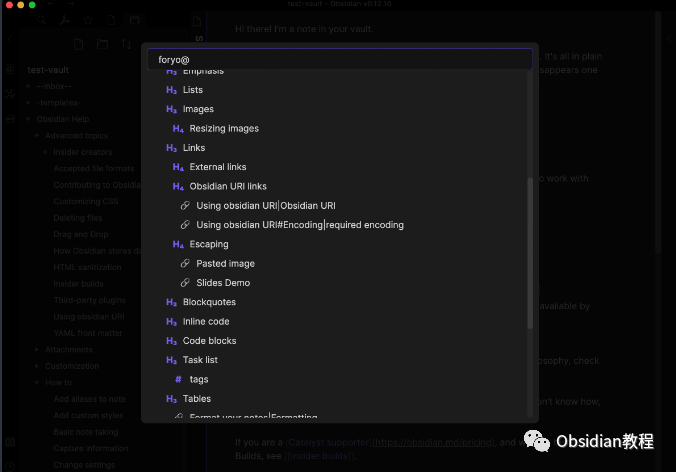This screenshot has width=676, height=472.
Task: Collapse the Advanced topics folder arrow
Action: click(37, 135)
